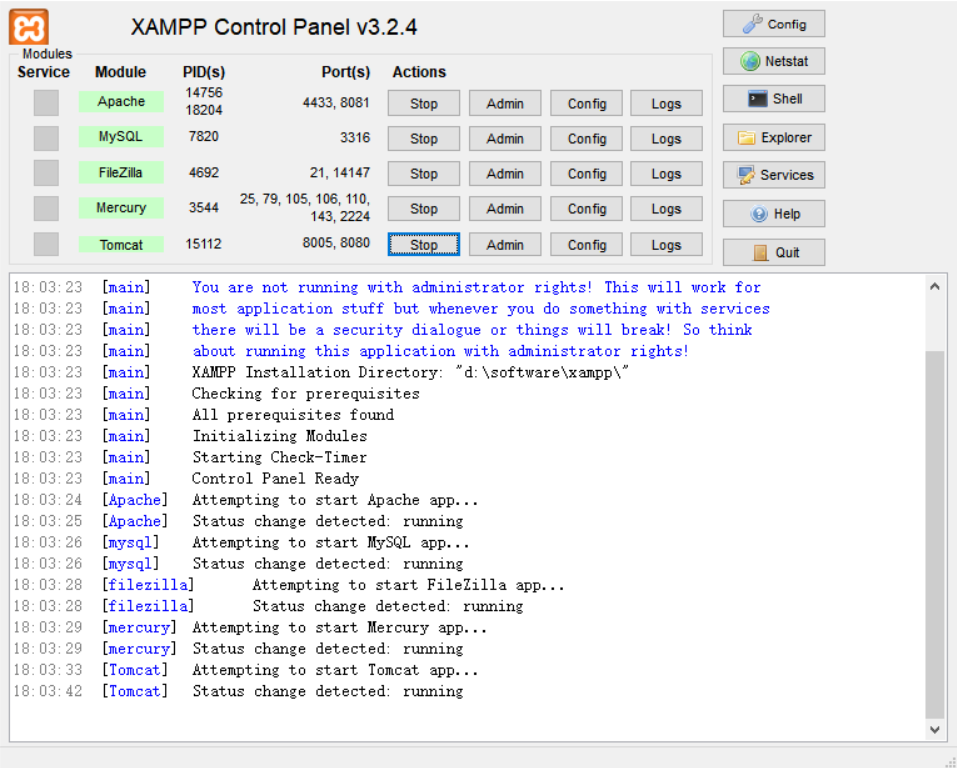This screenshot has height=768, width=957.
Task: Toggle the MySQL service checkbox
Action: click(46, 138)
